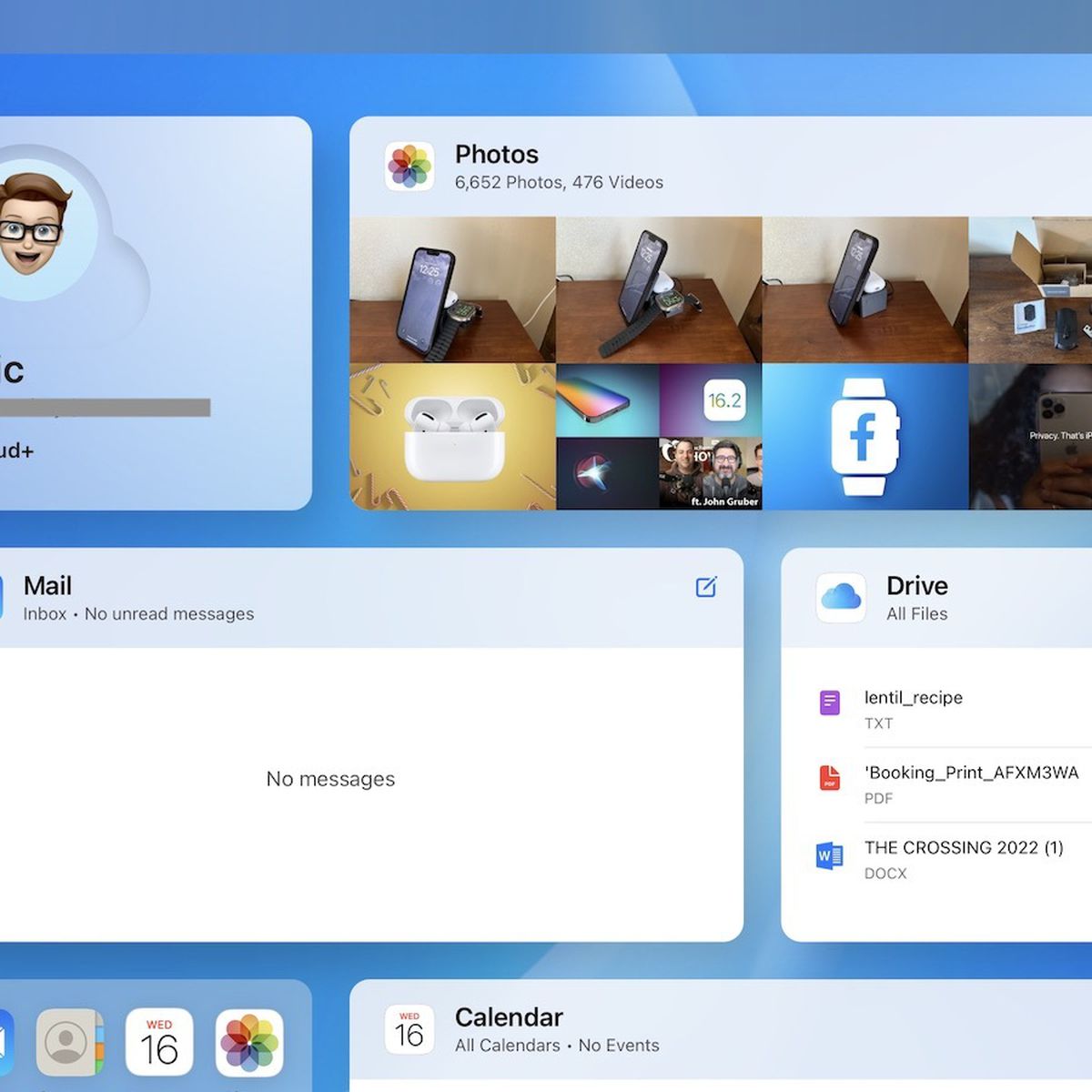Click 'Inbox • No unread messages' text
The height and width of the screenshot is (1092, 1092).
[x=138, y=614]
